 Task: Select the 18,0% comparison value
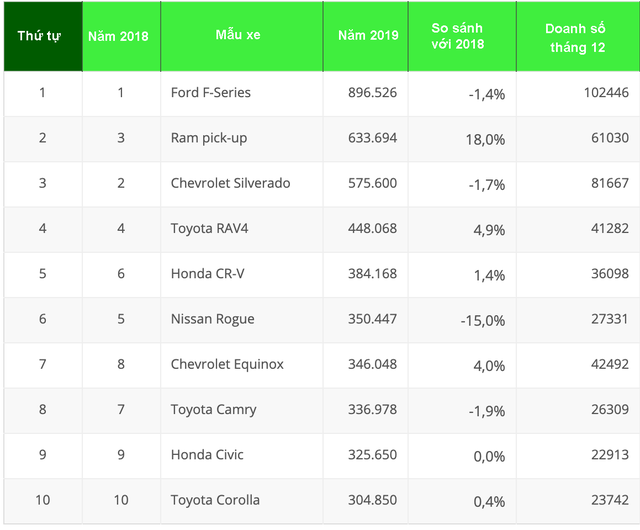pyautogui.click(x=486, y=139)
